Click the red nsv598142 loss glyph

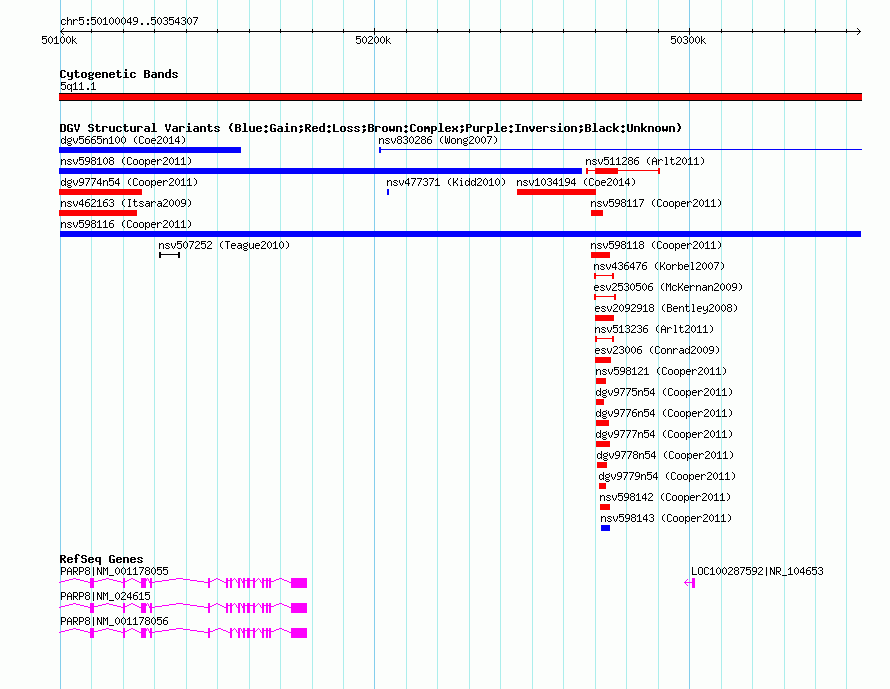point(605,507)
